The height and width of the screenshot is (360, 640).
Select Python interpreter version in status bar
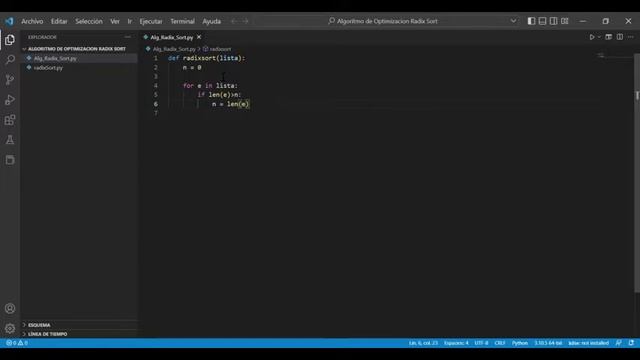coord(548,343)
